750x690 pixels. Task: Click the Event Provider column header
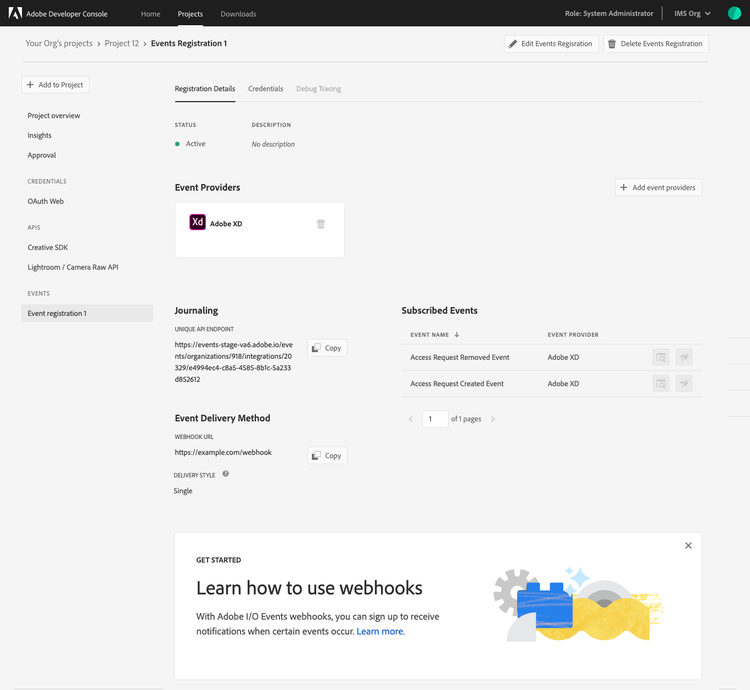point(573,335)
